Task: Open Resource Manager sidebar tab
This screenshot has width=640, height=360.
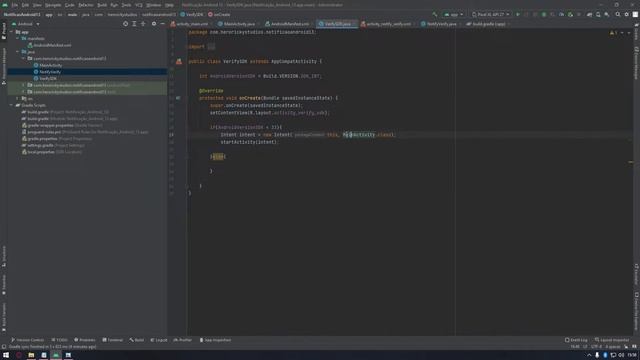Action: (4, 65)
